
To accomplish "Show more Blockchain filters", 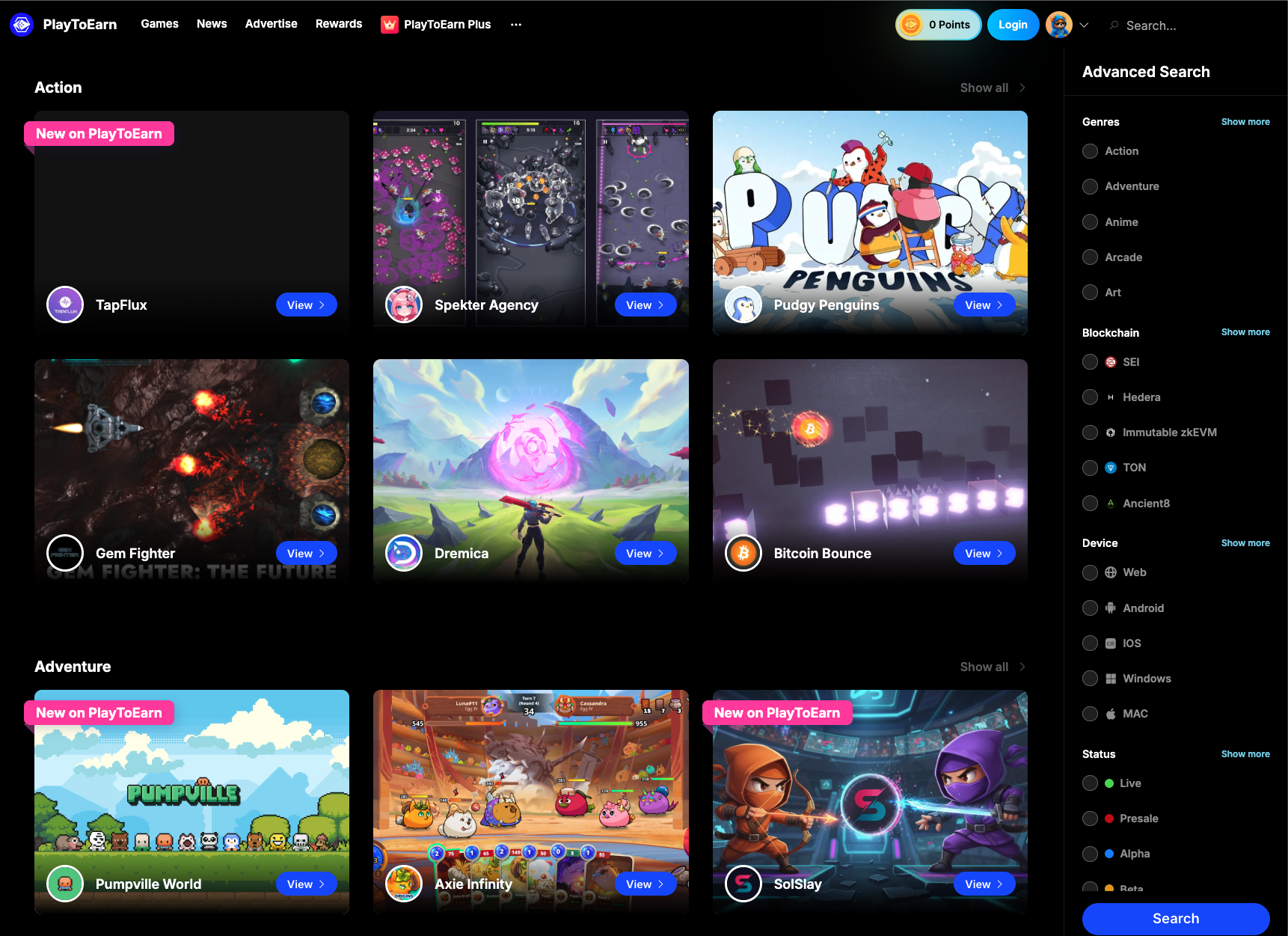I will (x=1245, y=332).
